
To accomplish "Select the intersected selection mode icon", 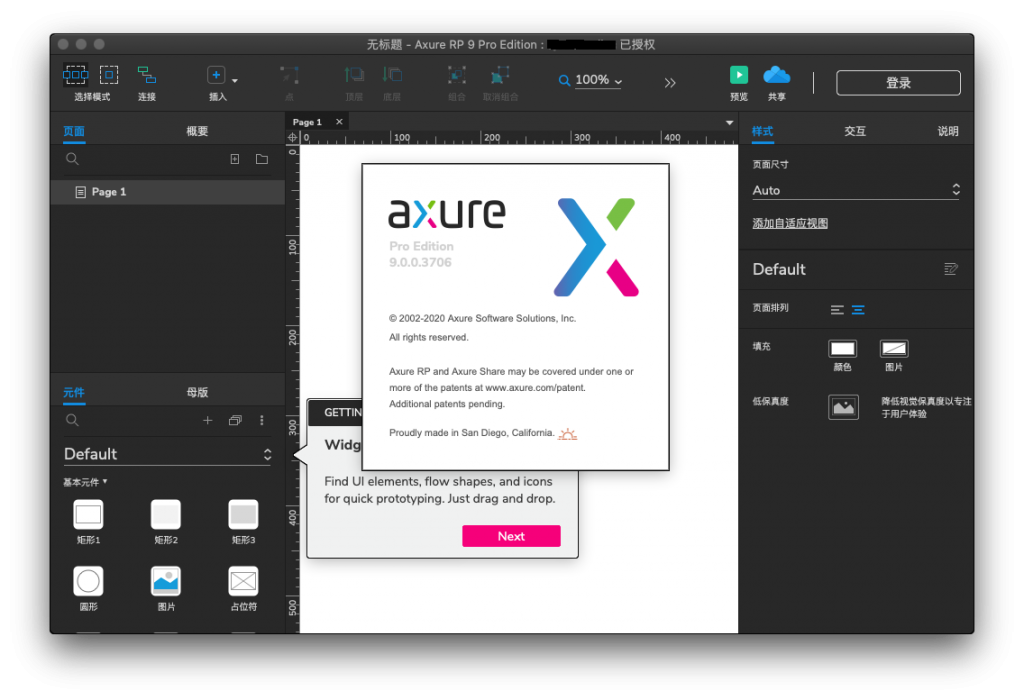I will pyautogui.click(x=75, y=74).
